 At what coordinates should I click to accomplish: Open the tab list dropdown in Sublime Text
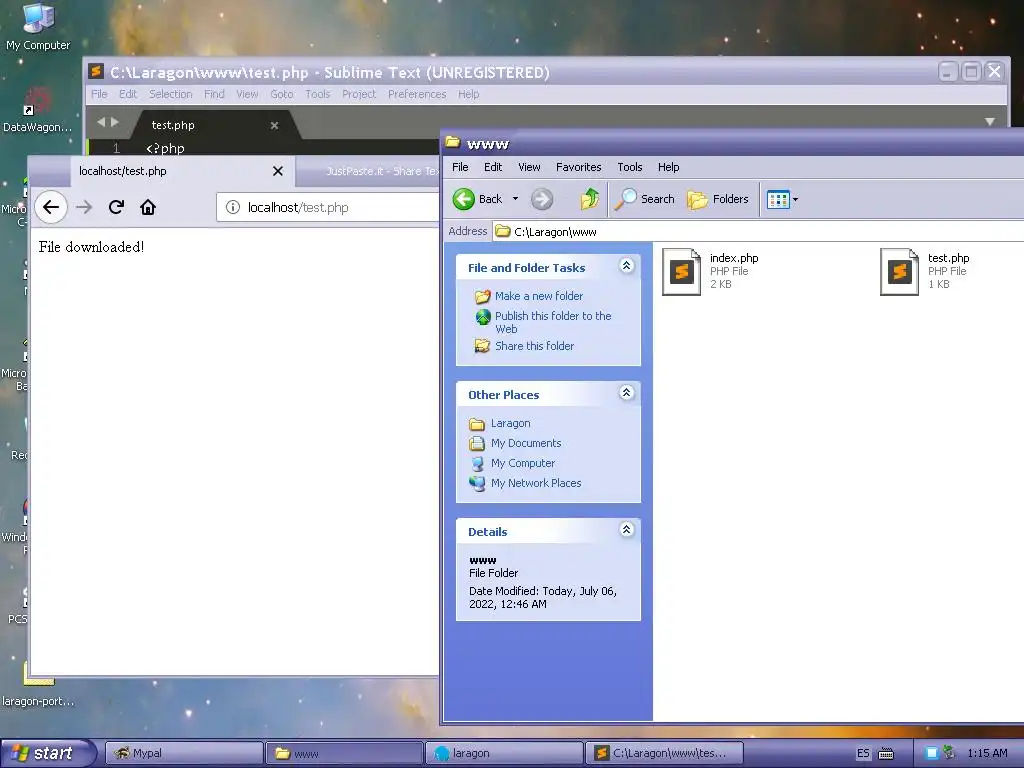tap(990, 121)
